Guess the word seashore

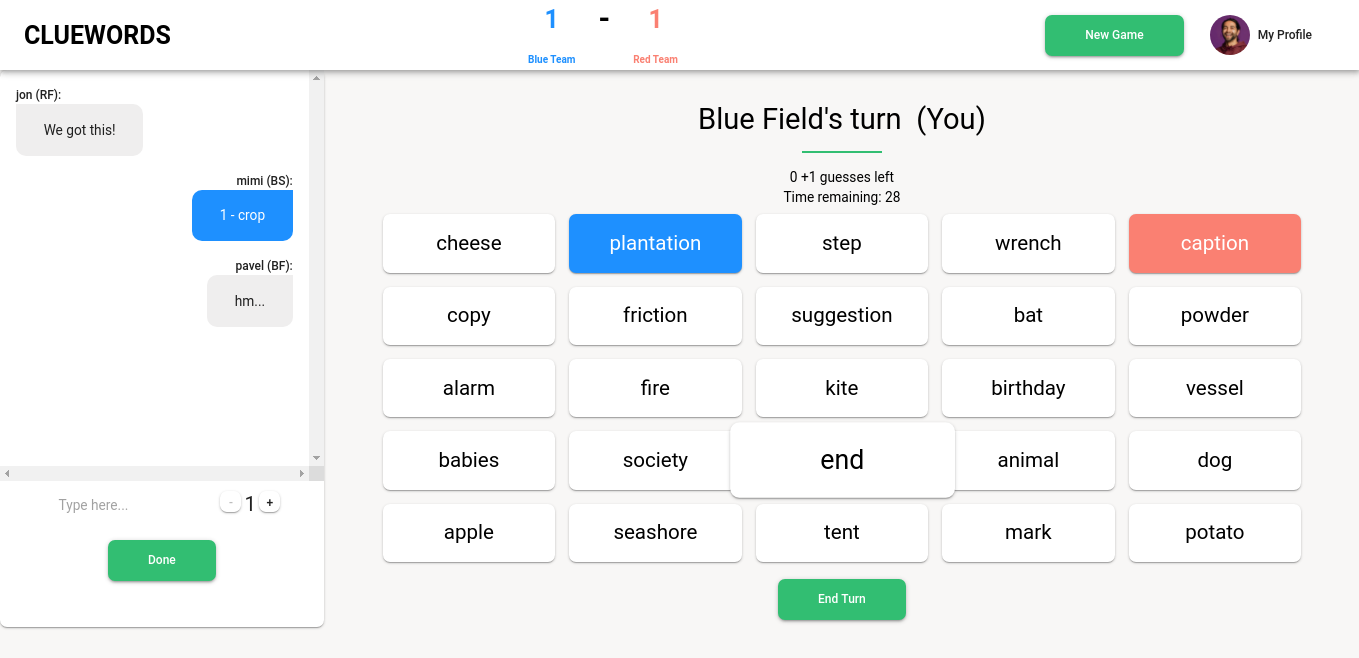tap(655, 532)
